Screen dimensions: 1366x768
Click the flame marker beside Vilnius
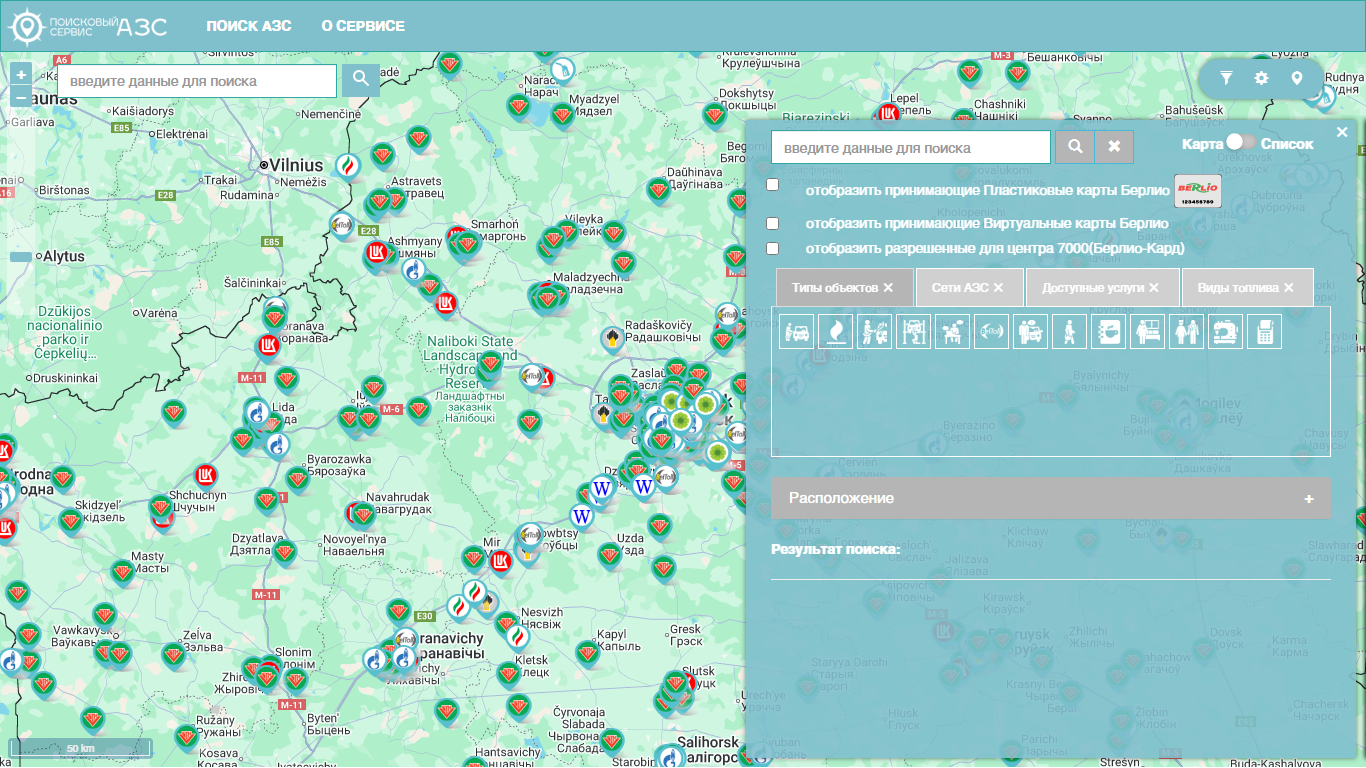(x=347, y=165)
